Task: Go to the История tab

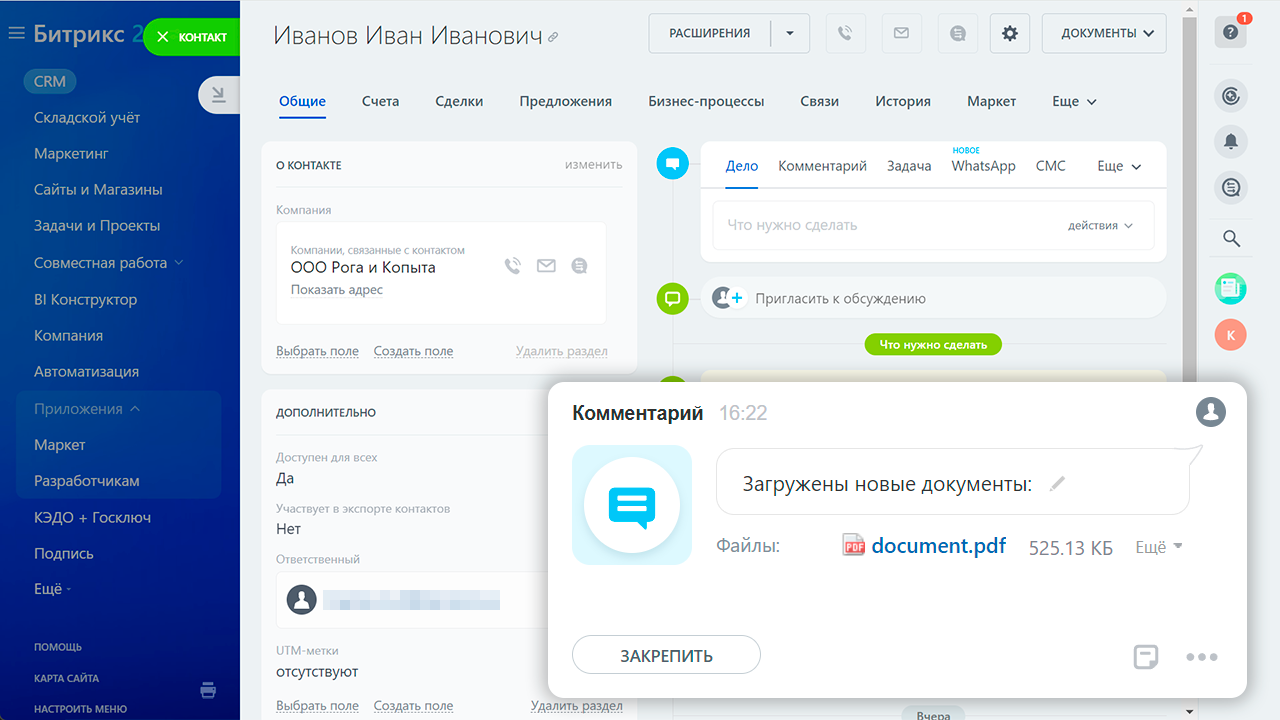Action: pyautogui.click(x=903, y=101)
